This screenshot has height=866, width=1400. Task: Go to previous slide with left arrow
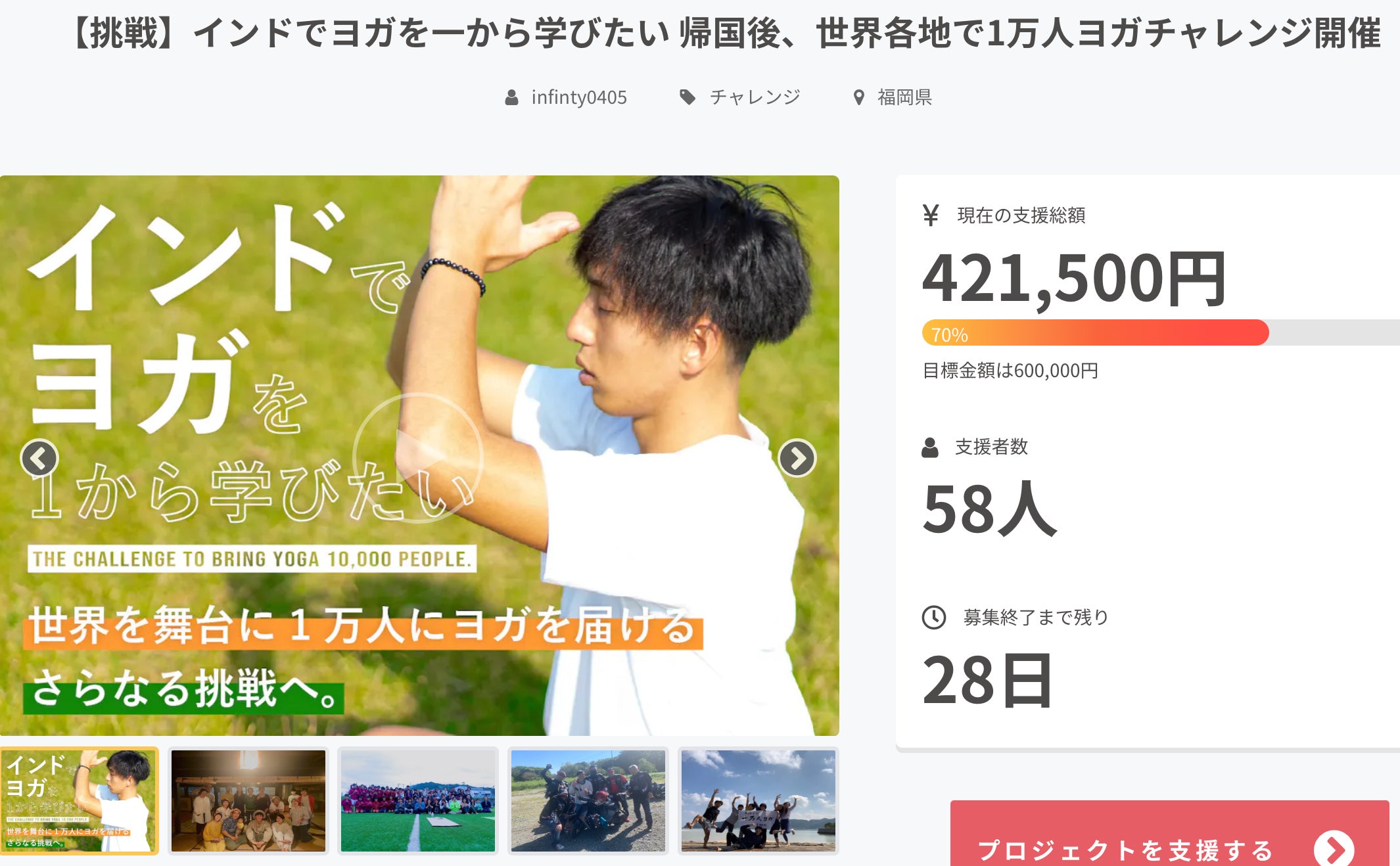tap(39, 458)
